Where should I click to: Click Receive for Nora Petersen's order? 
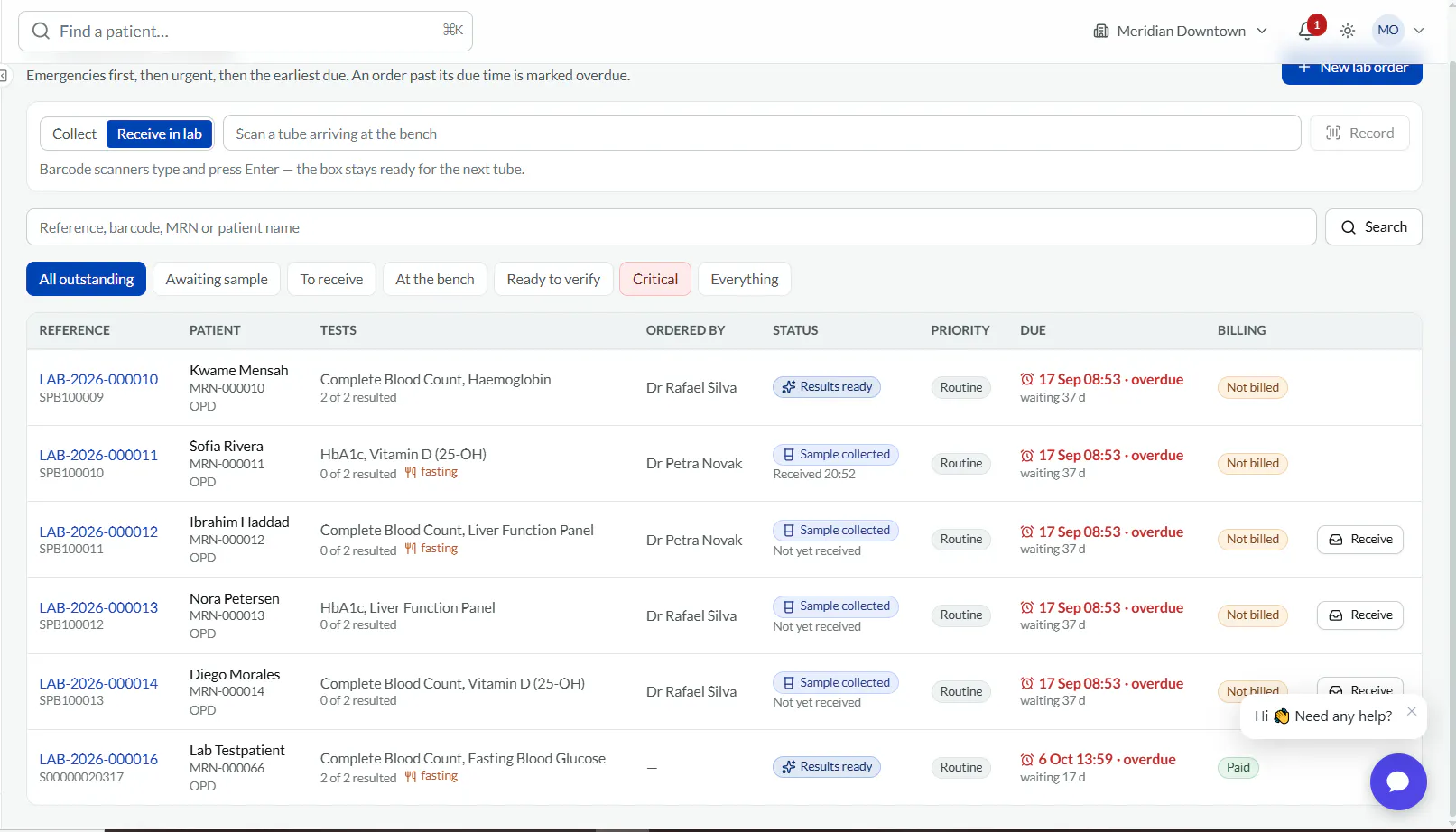1359,615
